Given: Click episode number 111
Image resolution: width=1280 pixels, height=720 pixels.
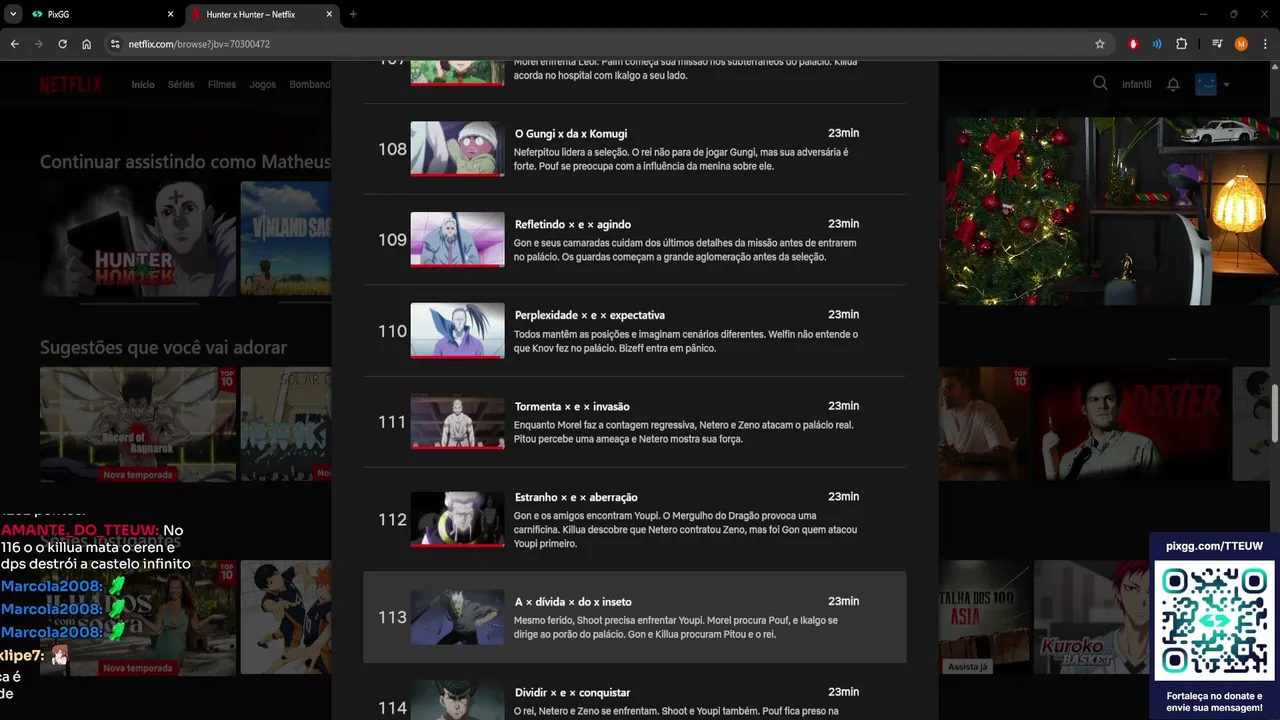Looking at the screenshot, I should click(392, 422).
